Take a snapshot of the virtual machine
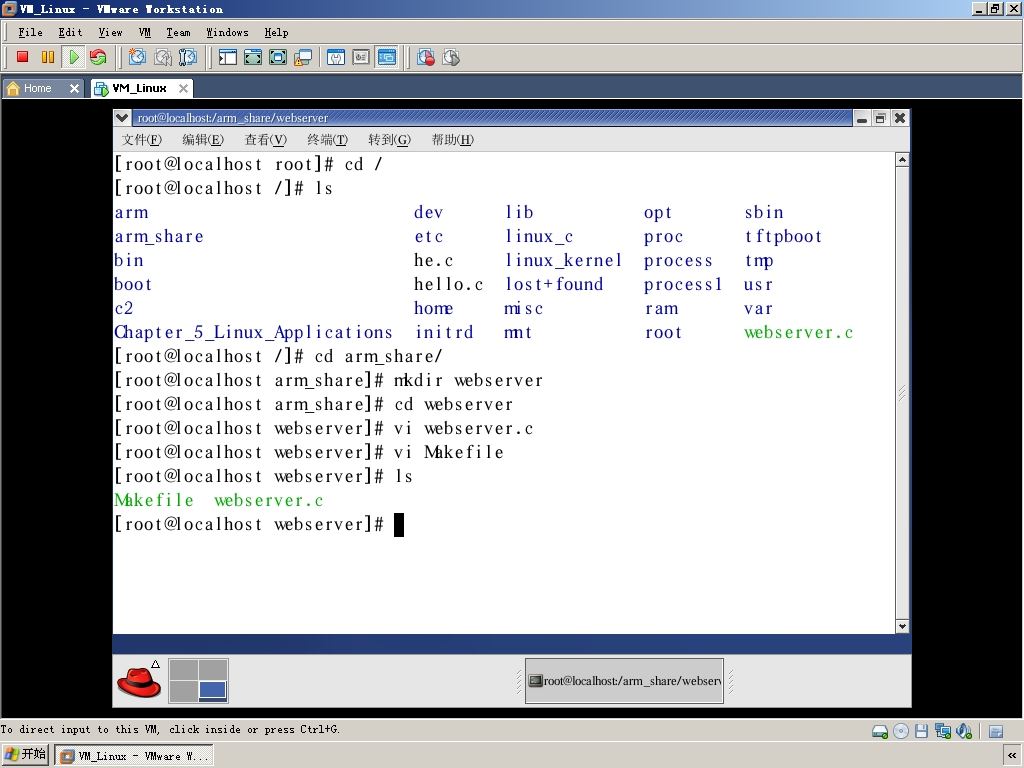This screenshot has width=1024, height=768. point(137,57)
